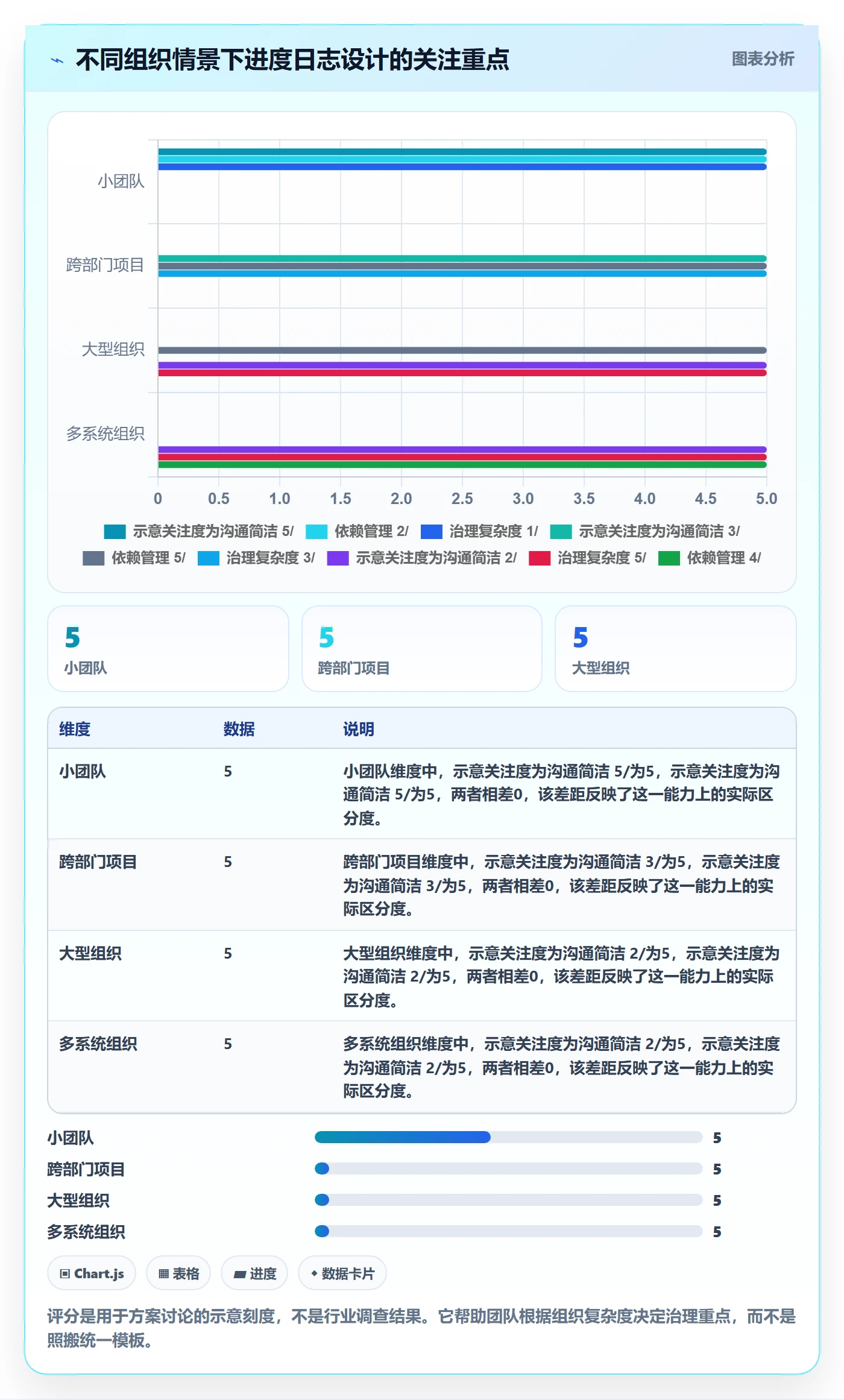Screen dimensions: 844x1400
Task: Toggle the 依赖管理 2/ legend entry
Action: 357,531
